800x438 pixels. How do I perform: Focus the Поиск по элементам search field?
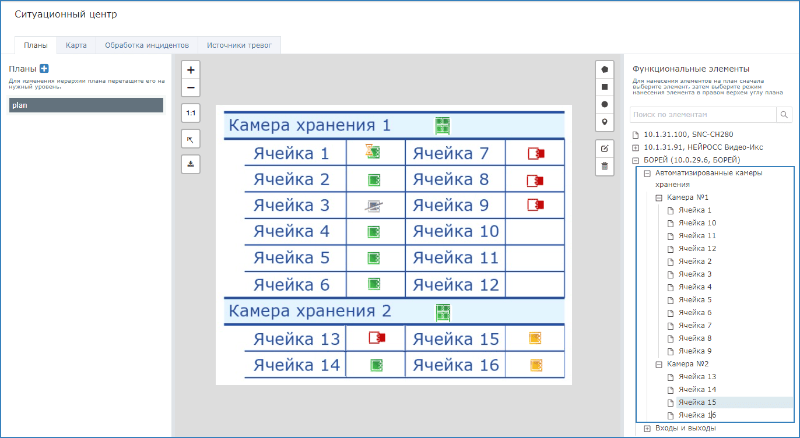(x=703, y=114)
